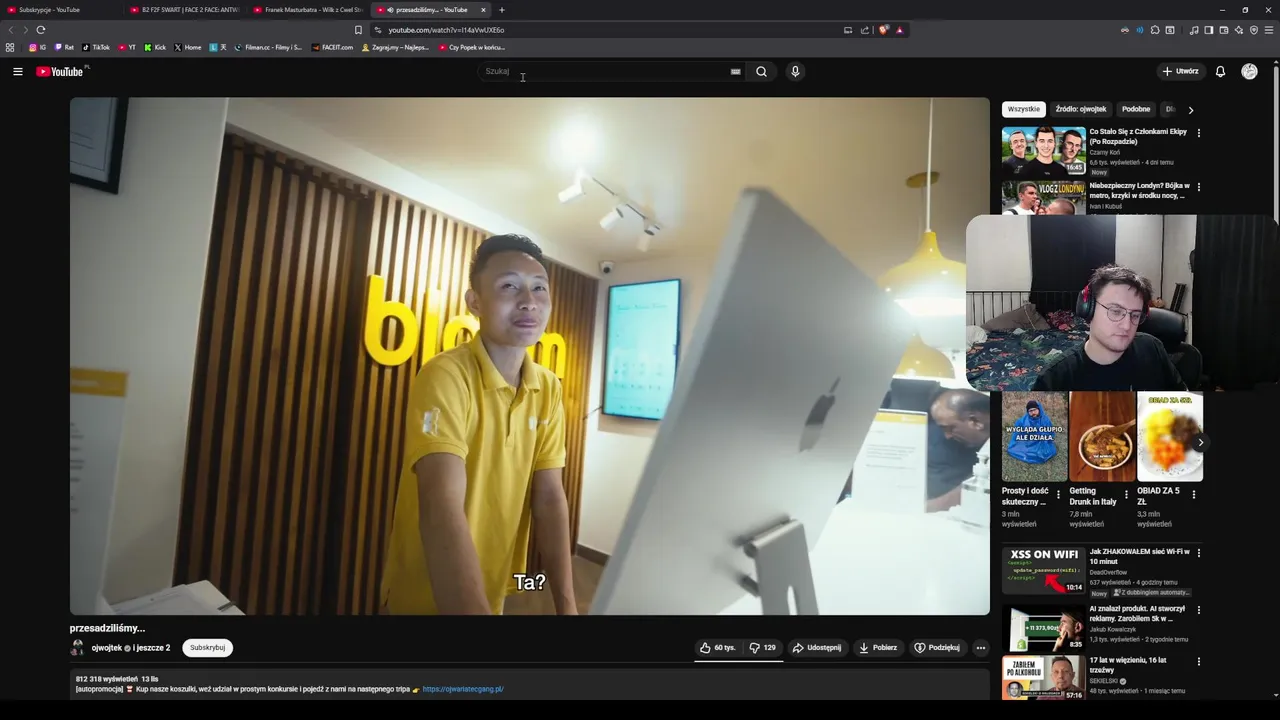The width and height of the screenshot is (1280, 720).
Task: Open options for 'Niebezpieczny Londyn?' video
Action: tap(1199, 187)
